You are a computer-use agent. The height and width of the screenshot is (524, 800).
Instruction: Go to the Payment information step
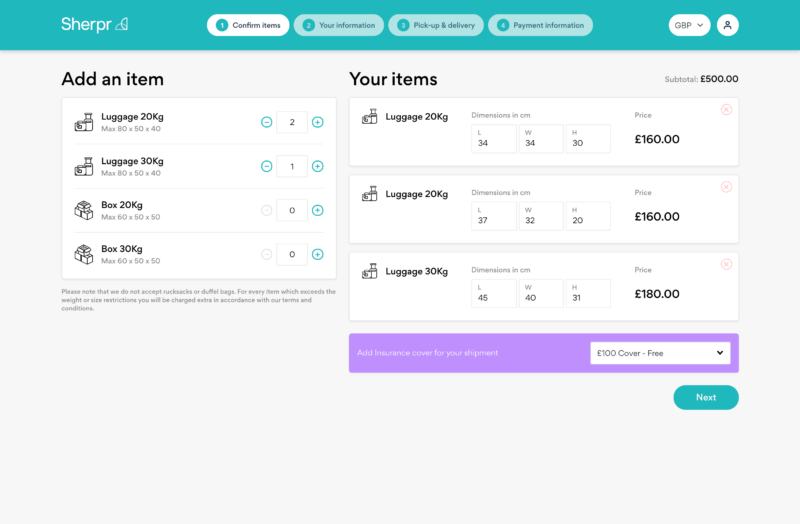click(x=540, y=25)
